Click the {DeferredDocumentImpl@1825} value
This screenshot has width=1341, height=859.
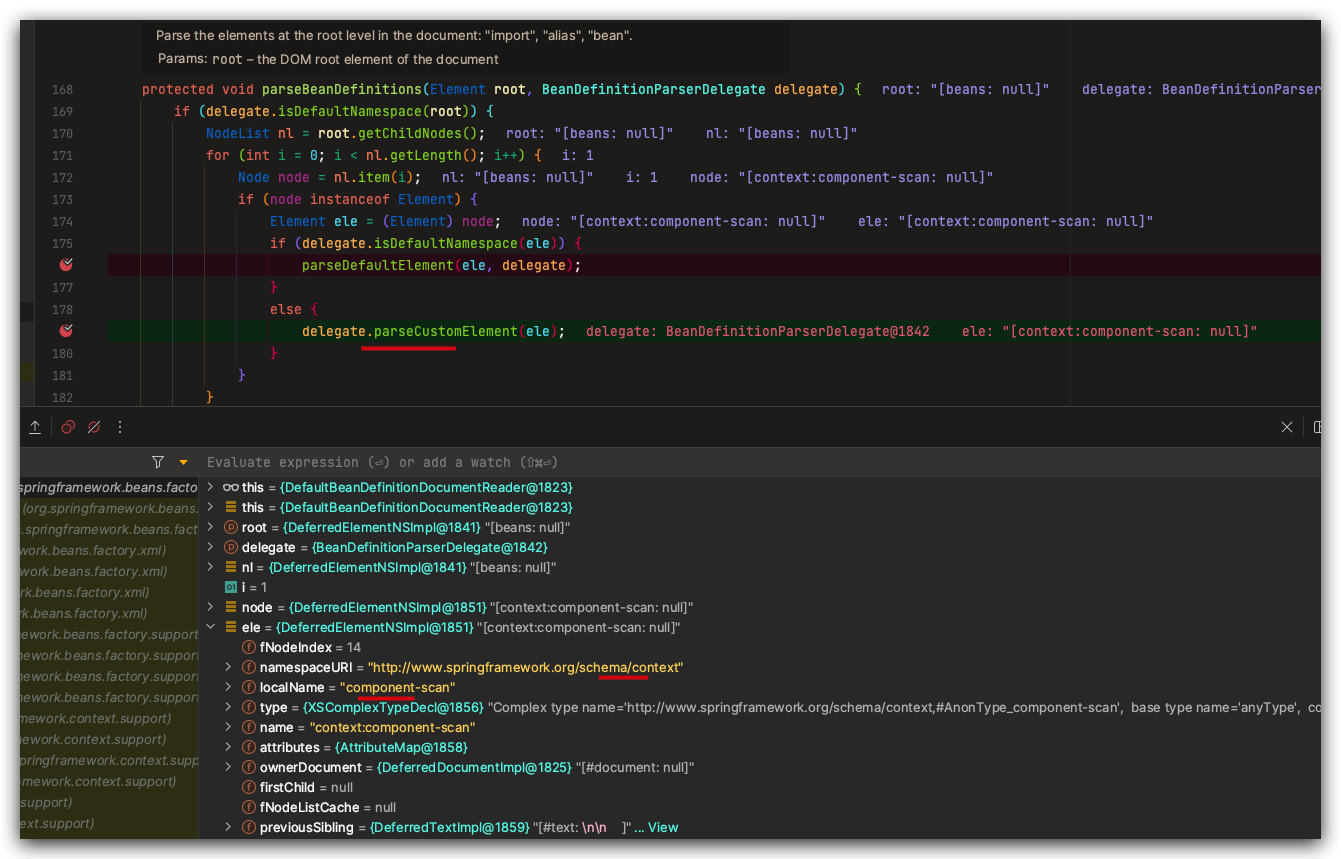(x=474, y=767)
